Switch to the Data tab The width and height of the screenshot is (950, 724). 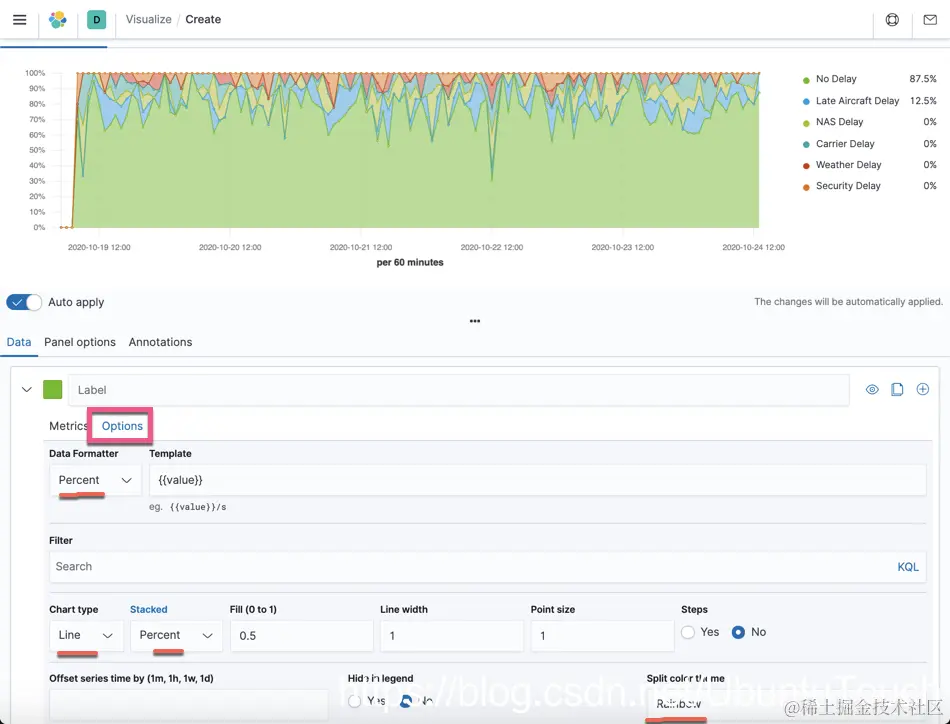[x=19, y=342]
